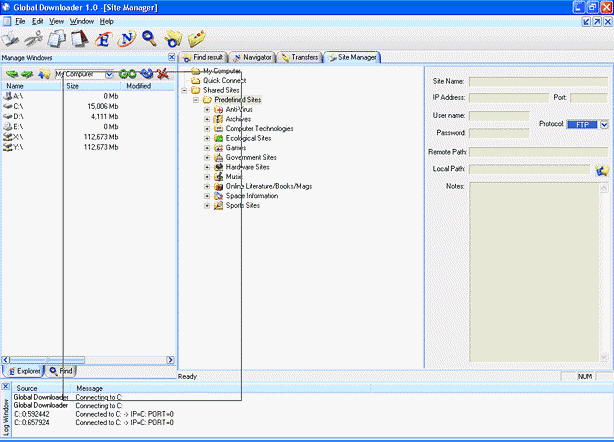Expand the Anti-Virus tree node
Viewport: 614px width, 442px height.
207,110
